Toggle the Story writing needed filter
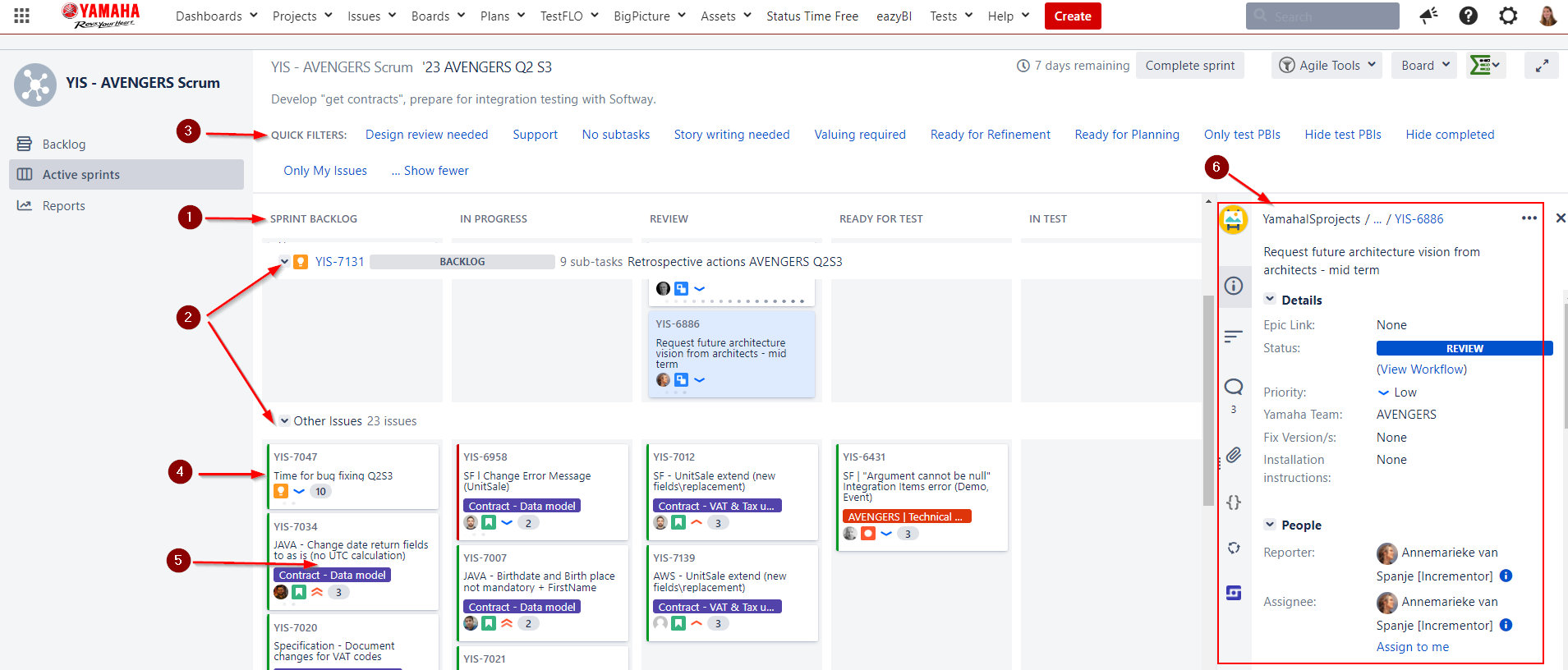Viewport: 1568px width, 670px height. [x=732, y=135]
